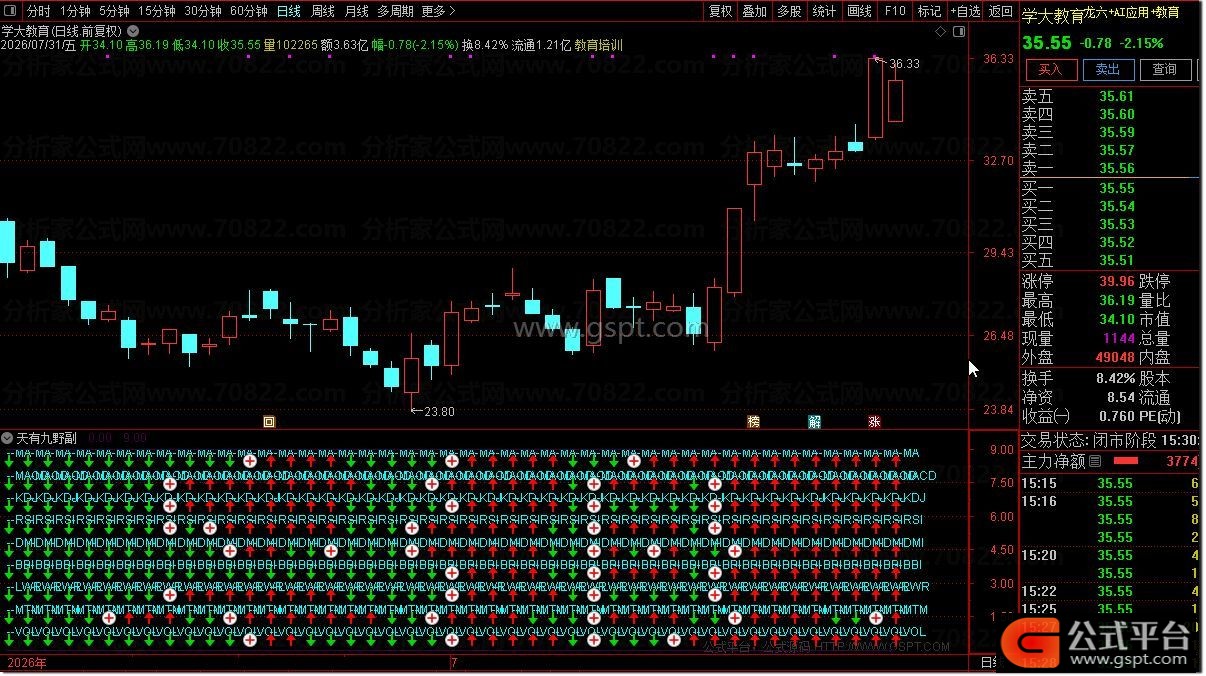The height and width of the screenshot is (676, 1206).
Task: Open the 画线 drawing tool
Action: [859, 11]
